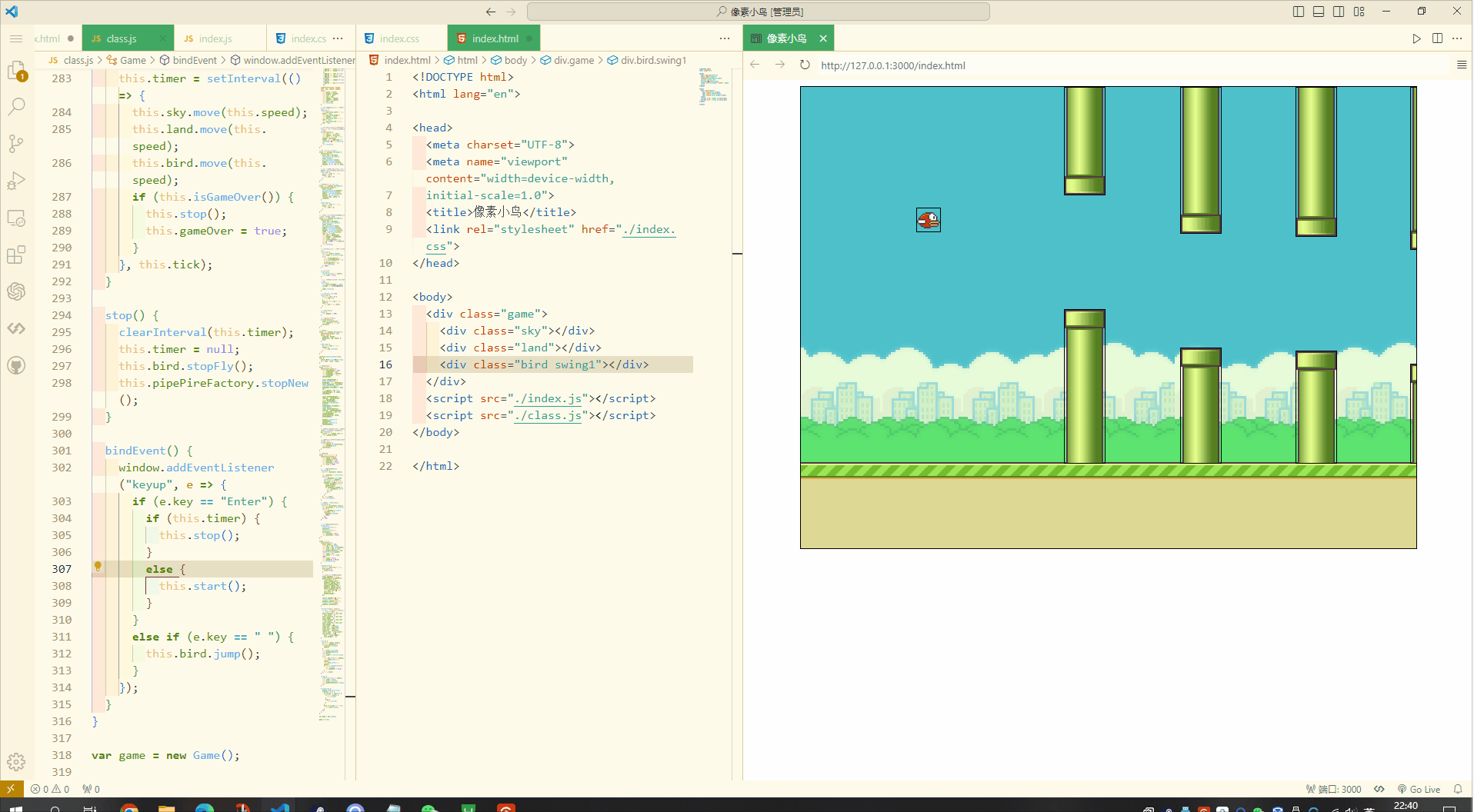The height and width of the screenshot is (812, 1474).
Task: Open the browser preview hamburger menu
Action: pos(1462,65)
